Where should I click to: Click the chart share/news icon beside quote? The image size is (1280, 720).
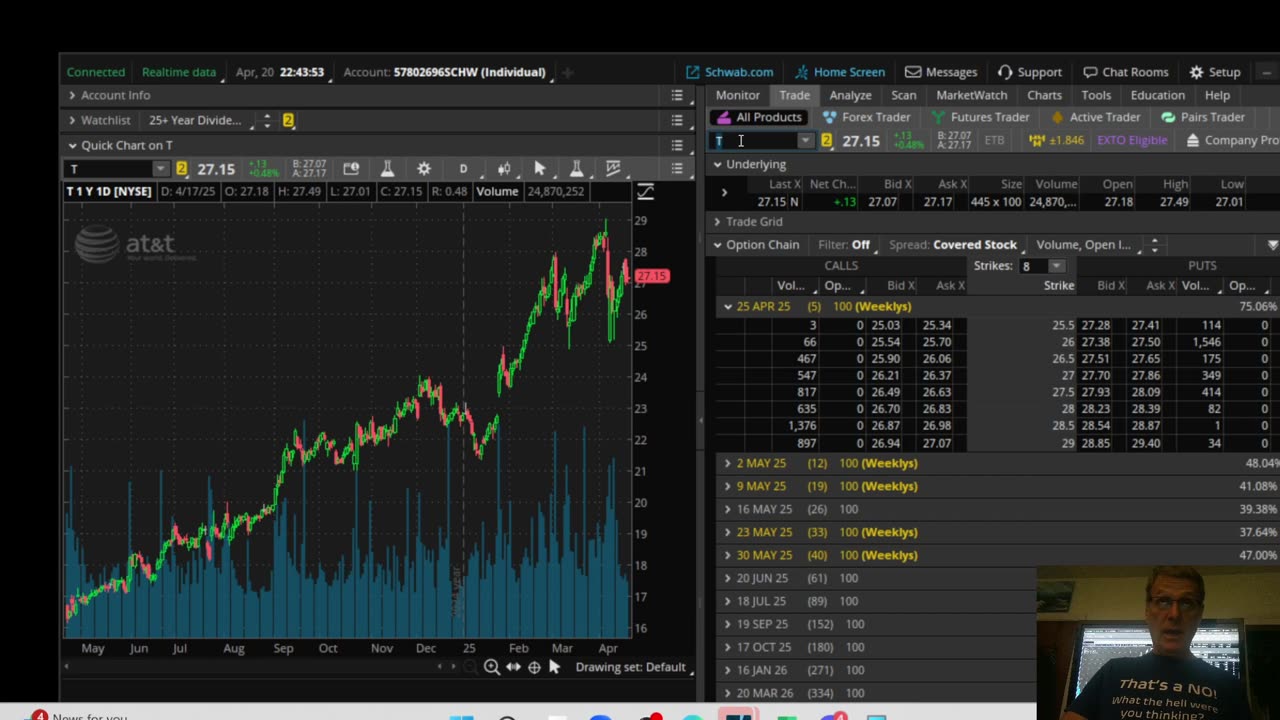pyautogui.click(x=351, y=169)
